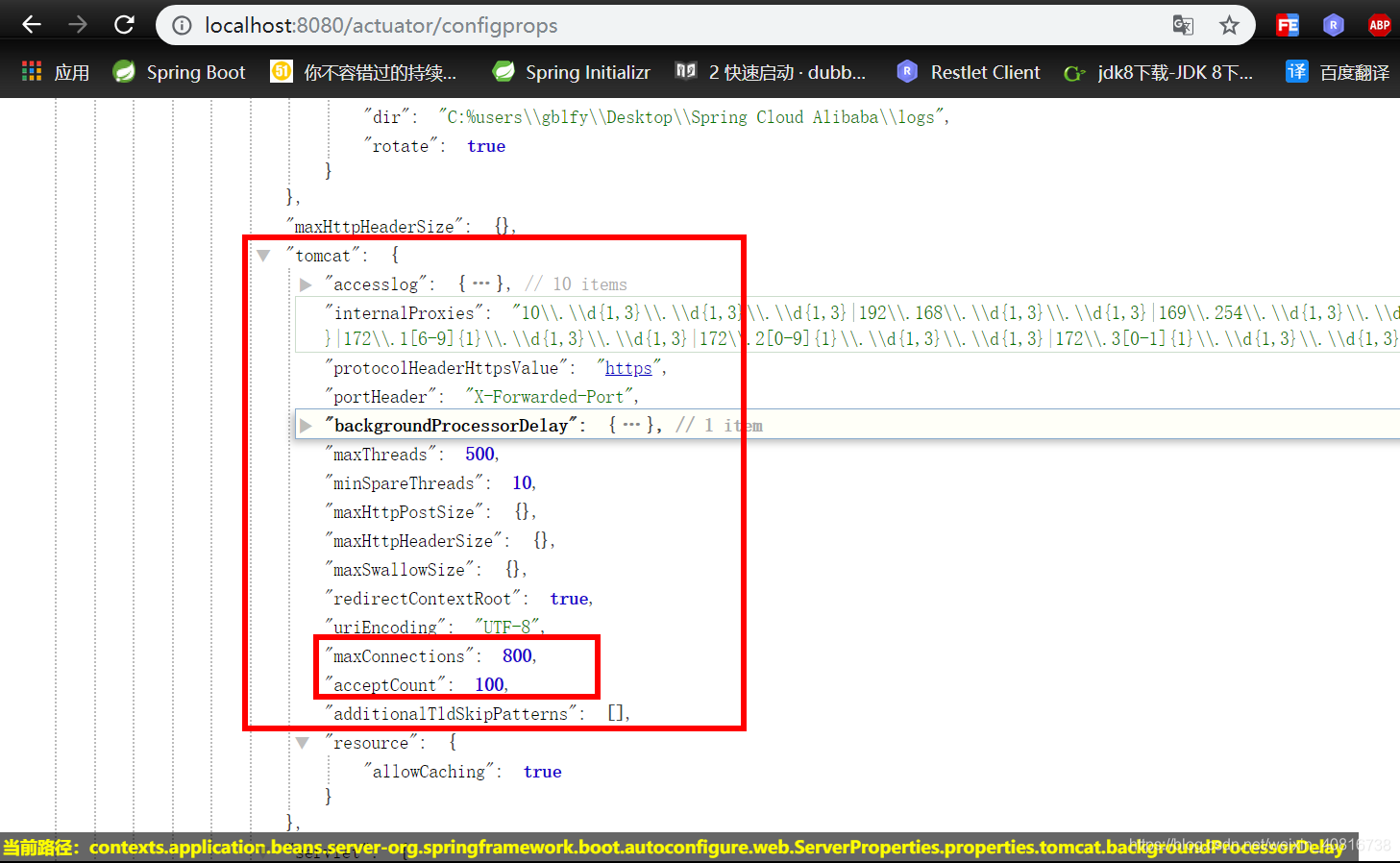Viewport: 1400px width, 863px height.
Task: Click the "uriEncoding" key
Action: [384, 628]
